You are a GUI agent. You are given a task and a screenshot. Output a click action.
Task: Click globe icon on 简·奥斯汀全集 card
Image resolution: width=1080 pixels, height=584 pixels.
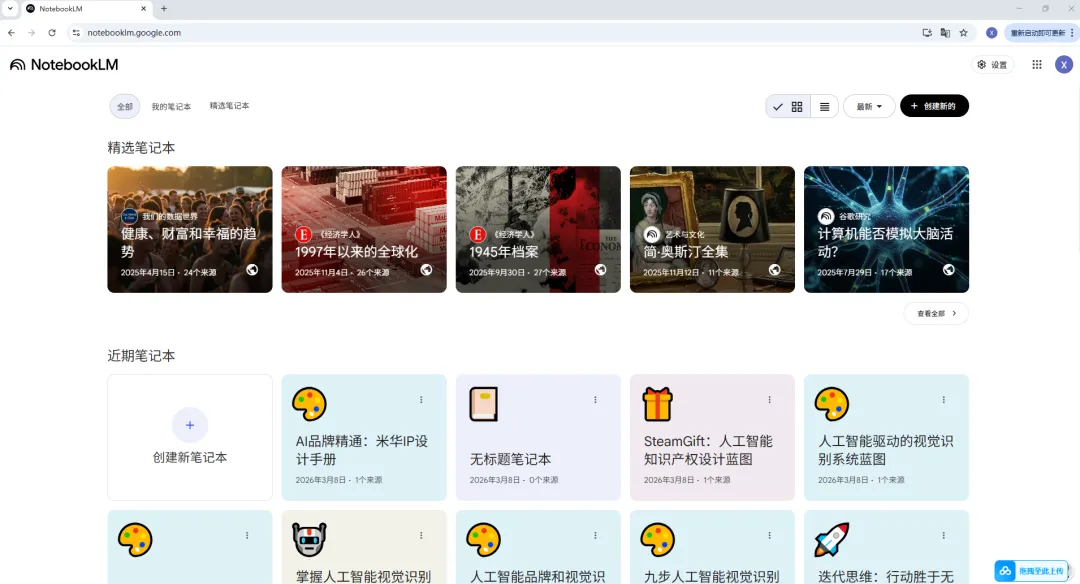point(775,270)
